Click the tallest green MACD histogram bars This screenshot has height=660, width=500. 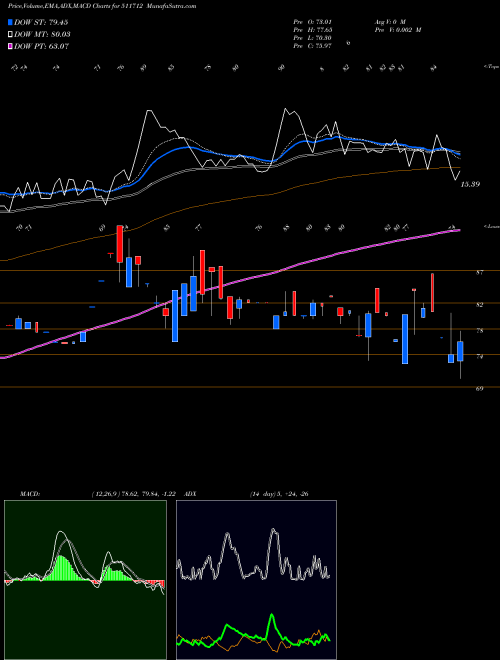(x=62, y=568)
